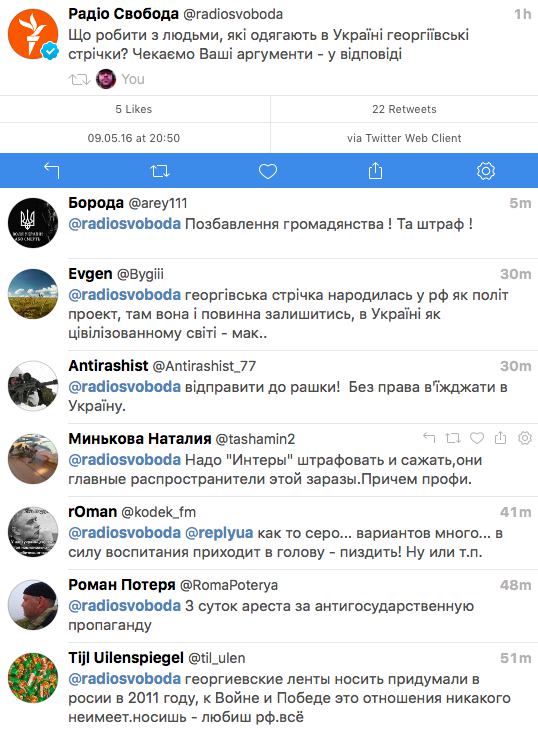The width and height of the screenshot is (538, 732).
Task: Open Радіо Свобода profile avatar
Action: [33, 34]
